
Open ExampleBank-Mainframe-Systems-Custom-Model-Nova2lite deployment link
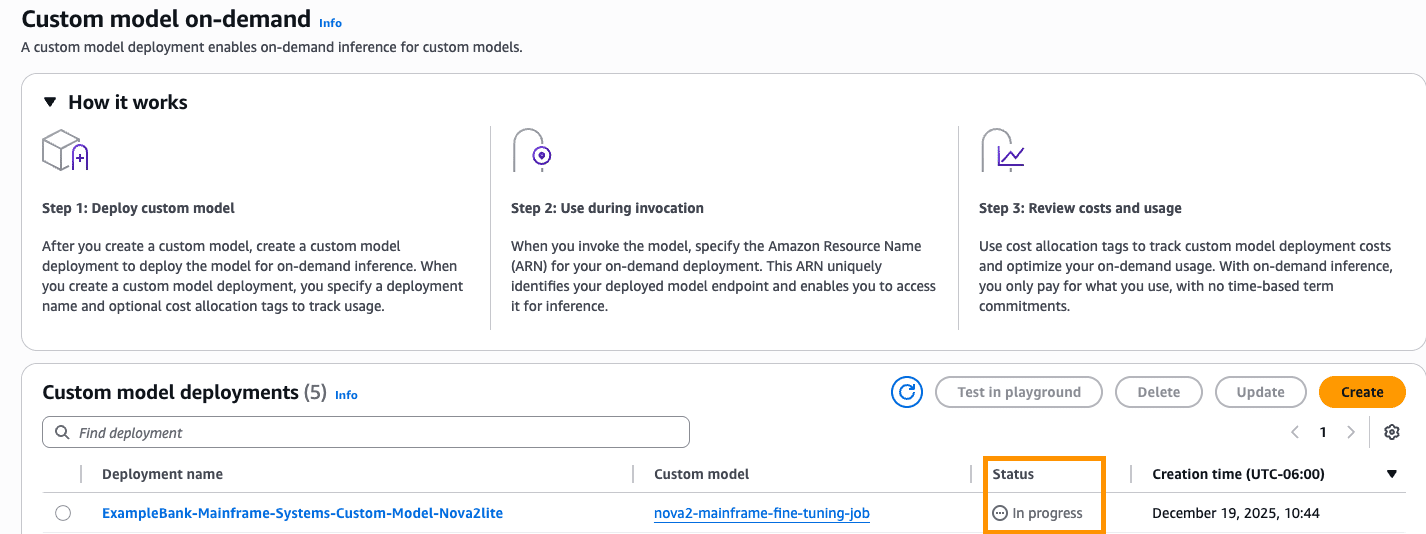[302, 513]
